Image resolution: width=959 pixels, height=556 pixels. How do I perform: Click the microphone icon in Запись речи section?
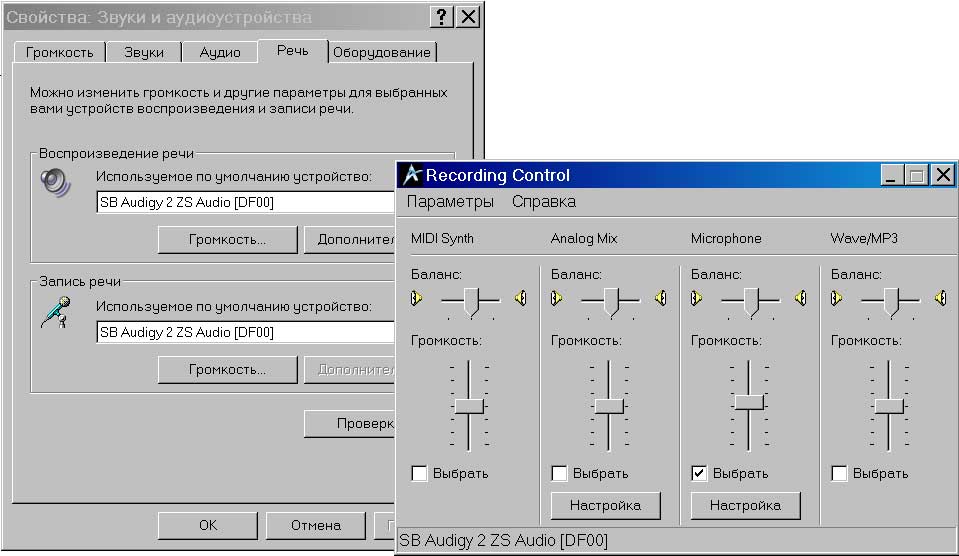(x=56, y=312)
